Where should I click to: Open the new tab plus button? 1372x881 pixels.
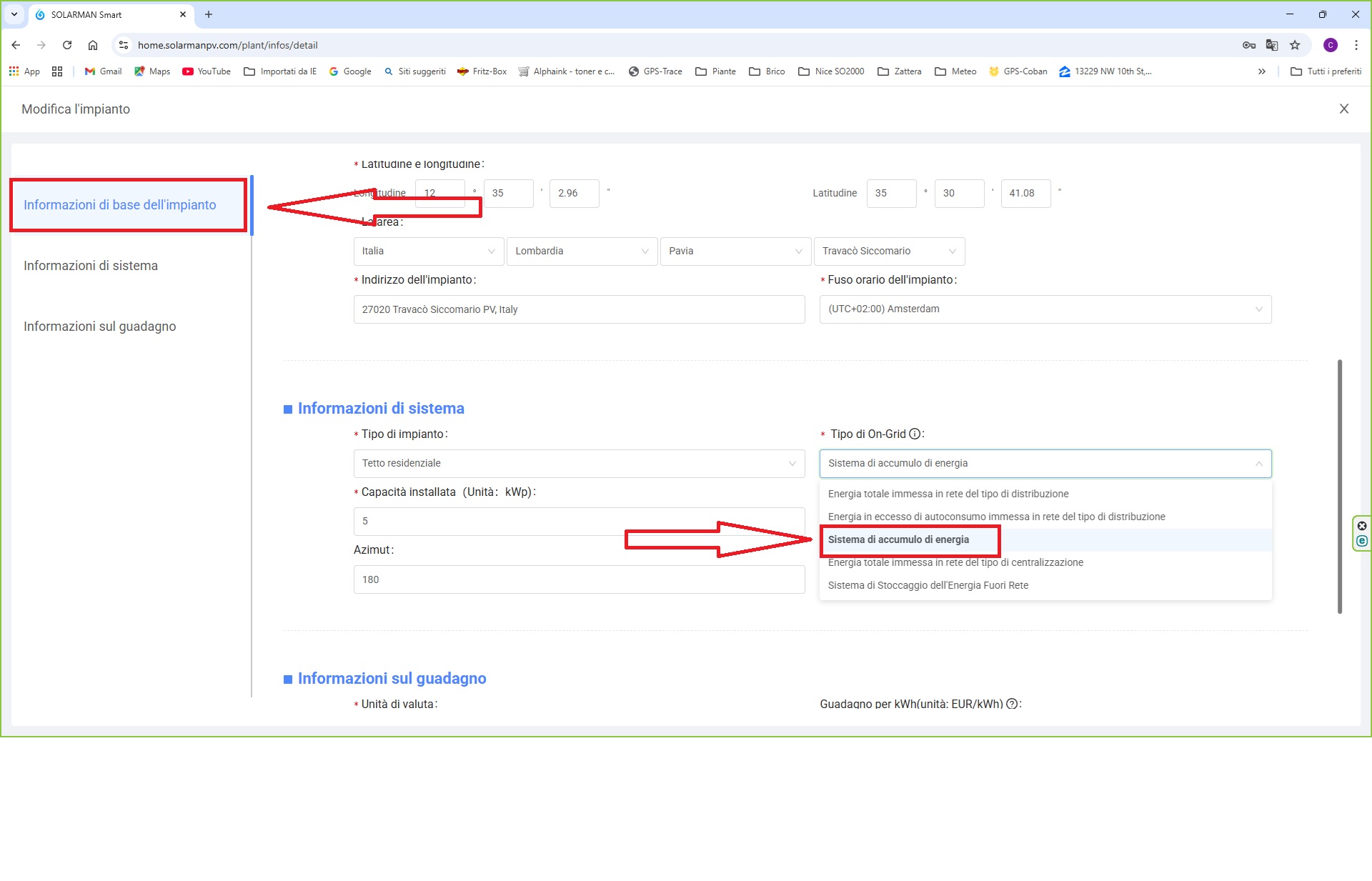[209, 14]
